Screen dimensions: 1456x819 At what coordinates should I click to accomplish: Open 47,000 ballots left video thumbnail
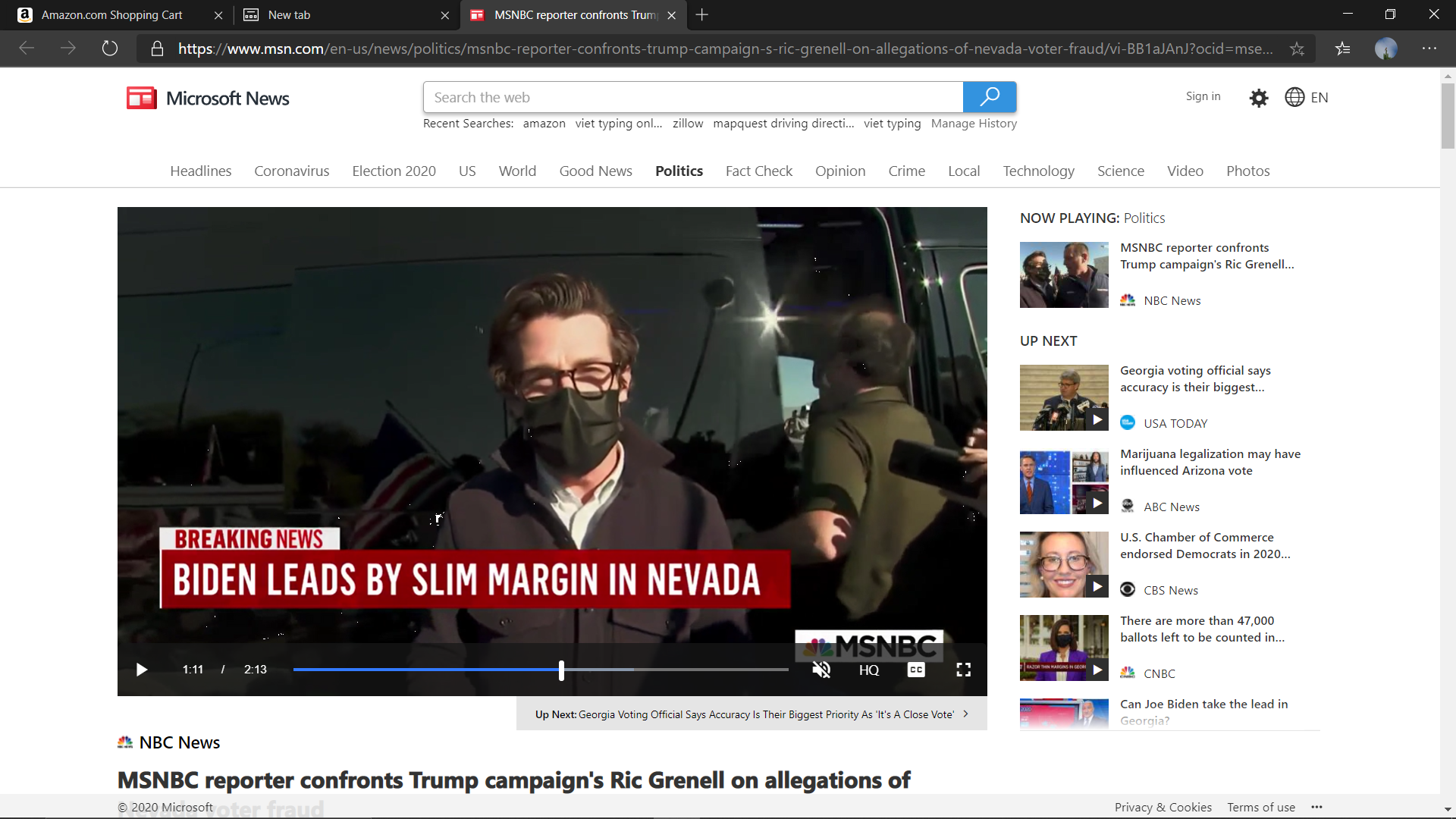tap(1064, 648)
